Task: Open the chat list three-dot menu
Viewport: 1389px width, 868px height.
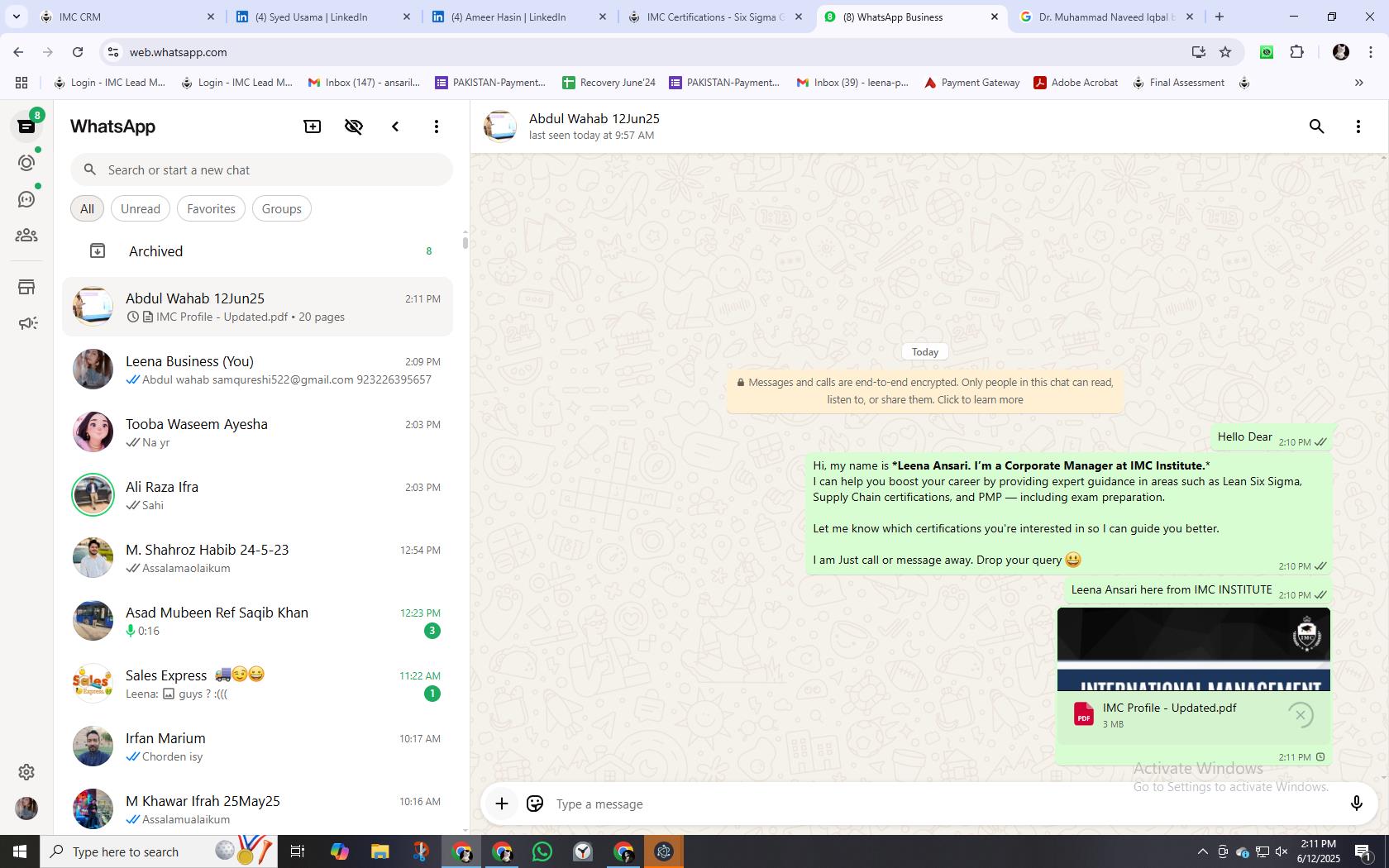Action: point(437,126)
